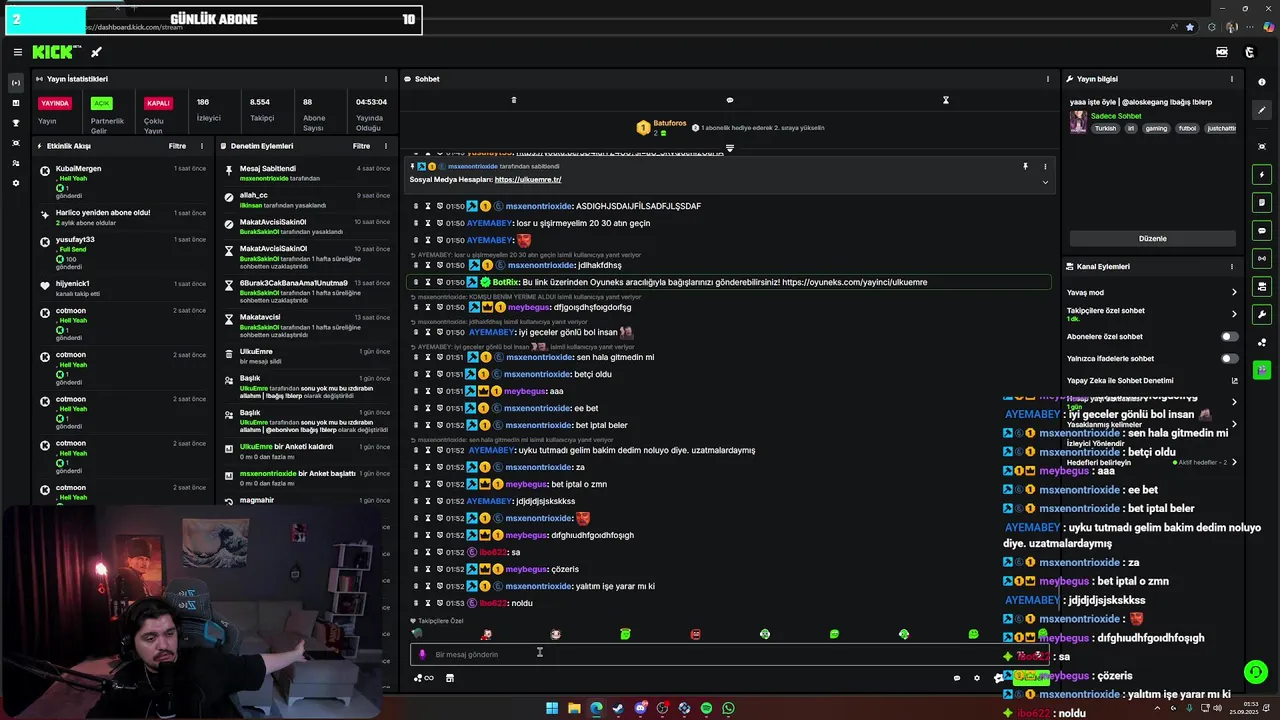Image resolution: width=1280 pixels, height=720 pixels.
Task: Open the shop icon below message box
Action: 450,678
